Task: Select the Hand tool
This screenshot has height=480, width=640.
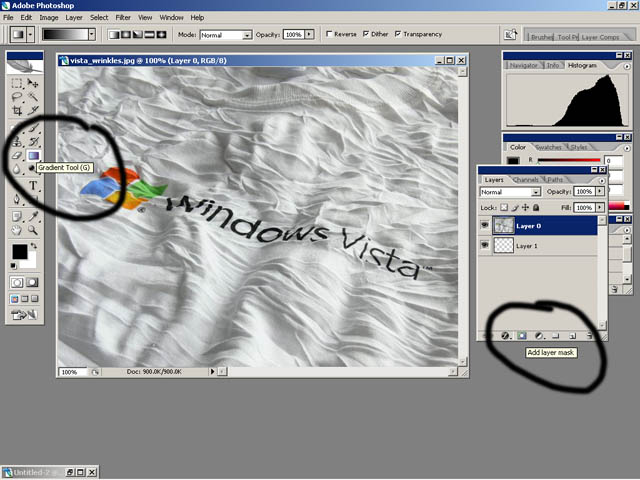Action: tap(18, 229)
